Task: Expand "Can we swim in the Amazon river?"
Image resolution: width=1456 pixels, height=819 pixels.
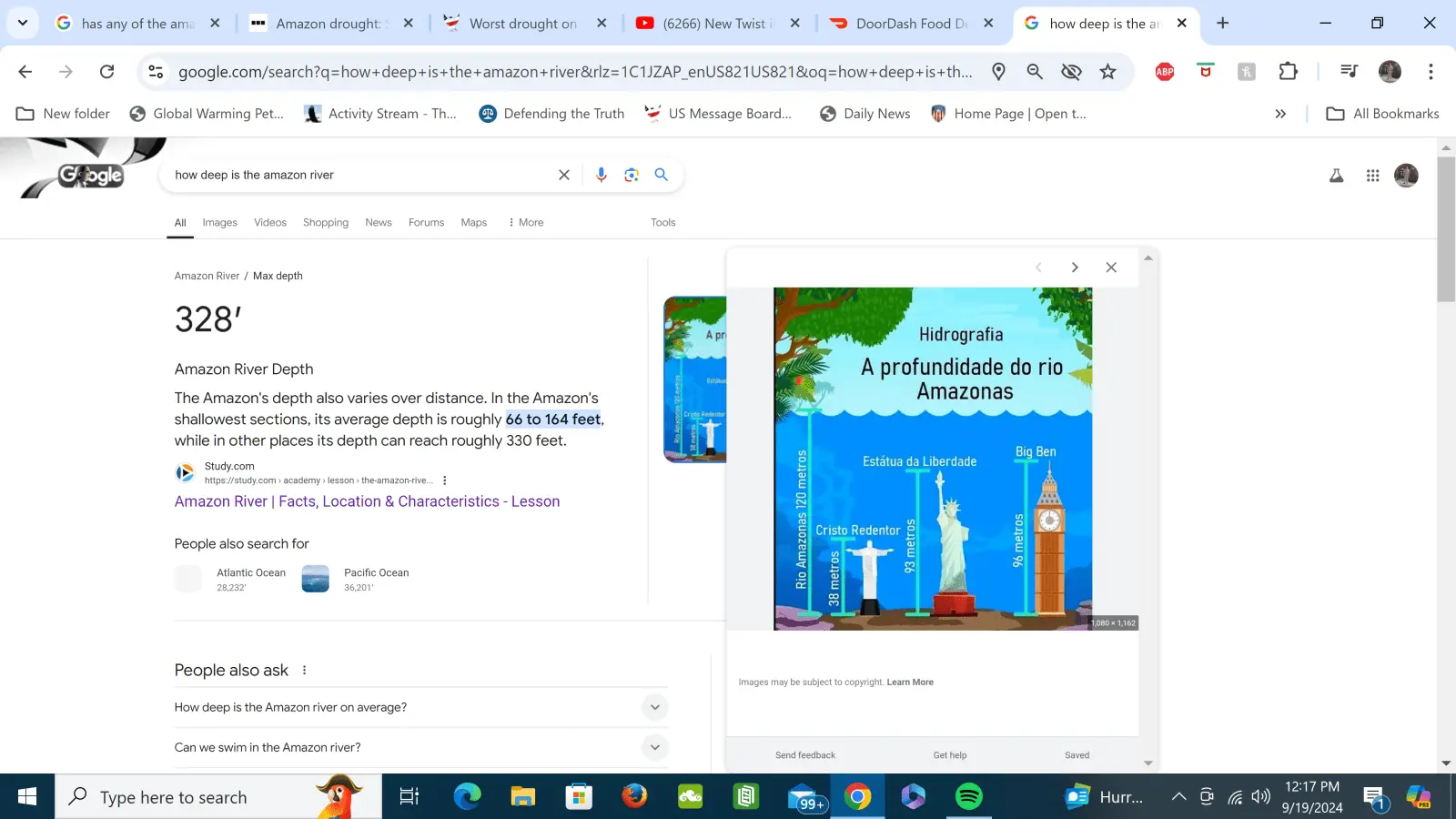Action: pyautogui.click(x=654, y=747)
